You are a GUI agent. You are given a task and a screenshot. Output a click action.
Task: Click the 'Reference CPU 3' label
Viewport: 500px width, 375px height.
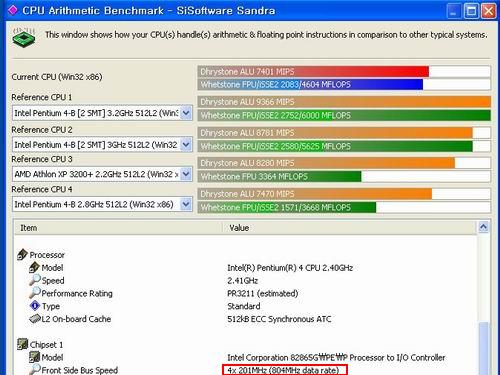pos(42,159)
